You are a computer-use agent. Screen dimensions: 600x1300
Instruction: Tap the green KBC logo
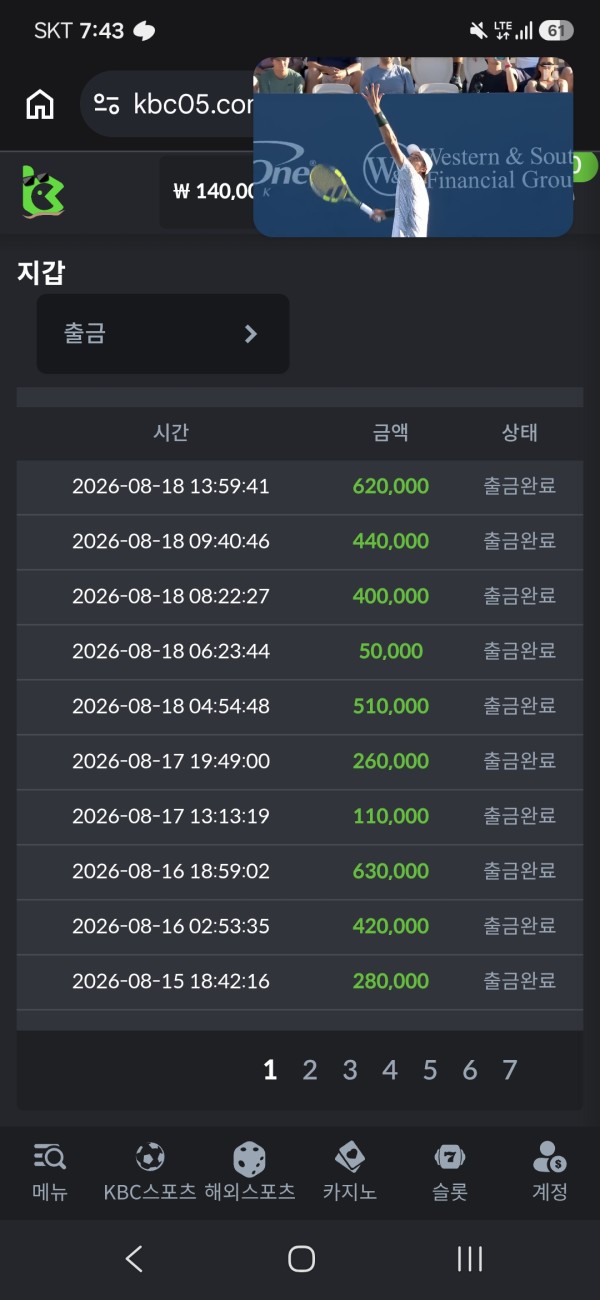(43, 191)
